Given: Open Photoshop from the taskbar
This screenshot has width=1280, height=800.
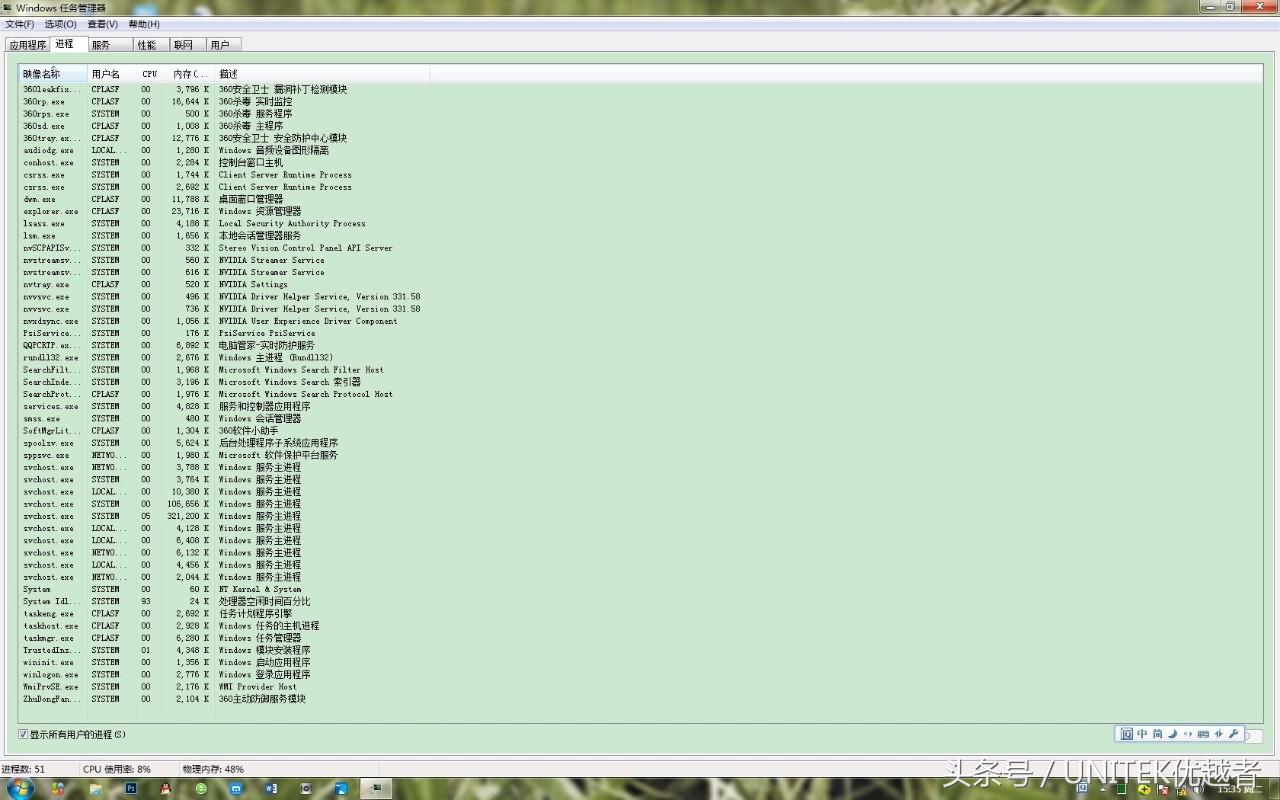Looking at the screenshot, I should [x=130, y=788].
